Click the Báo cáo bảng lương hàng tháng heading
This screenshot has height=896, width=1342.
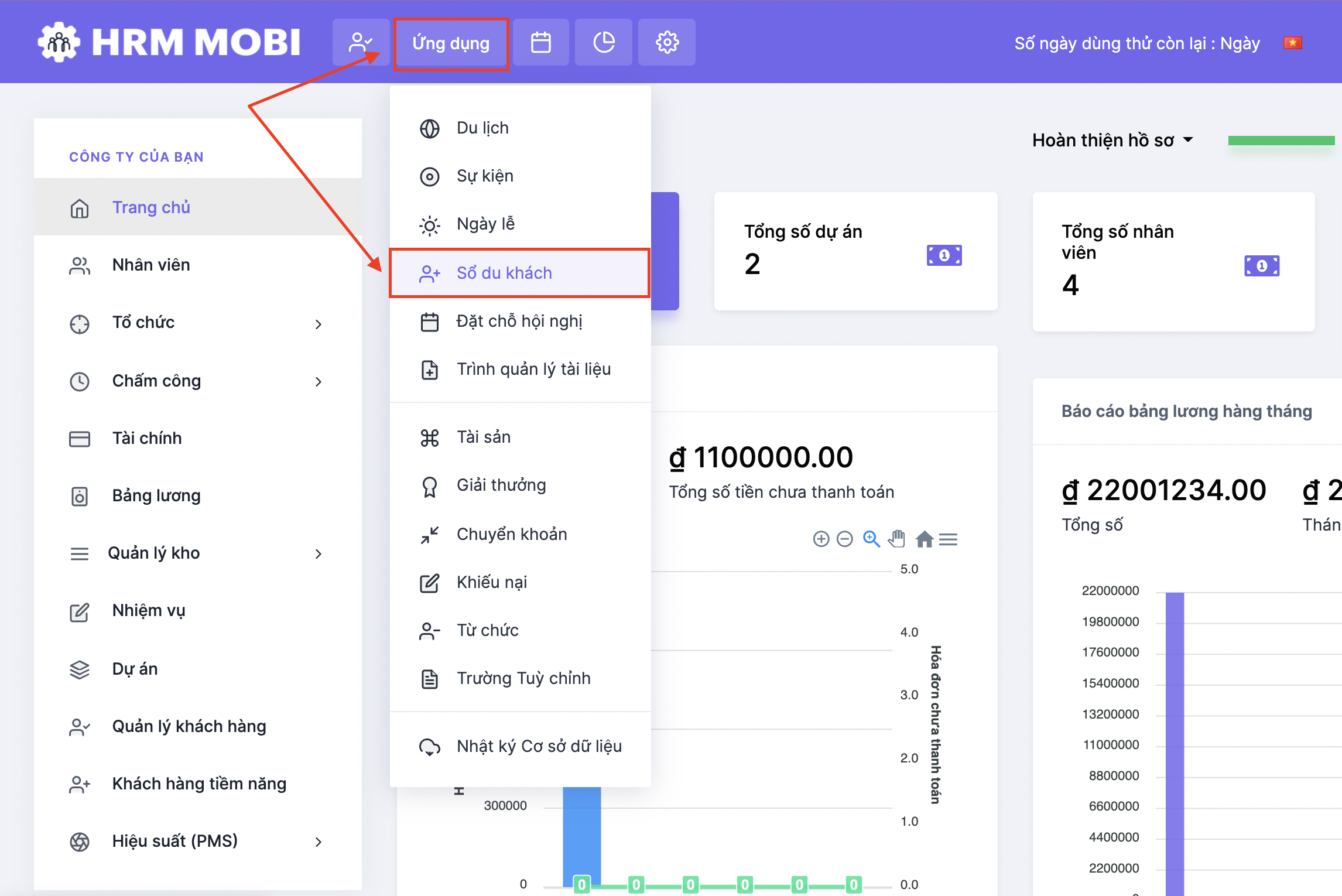[1186, 411]
